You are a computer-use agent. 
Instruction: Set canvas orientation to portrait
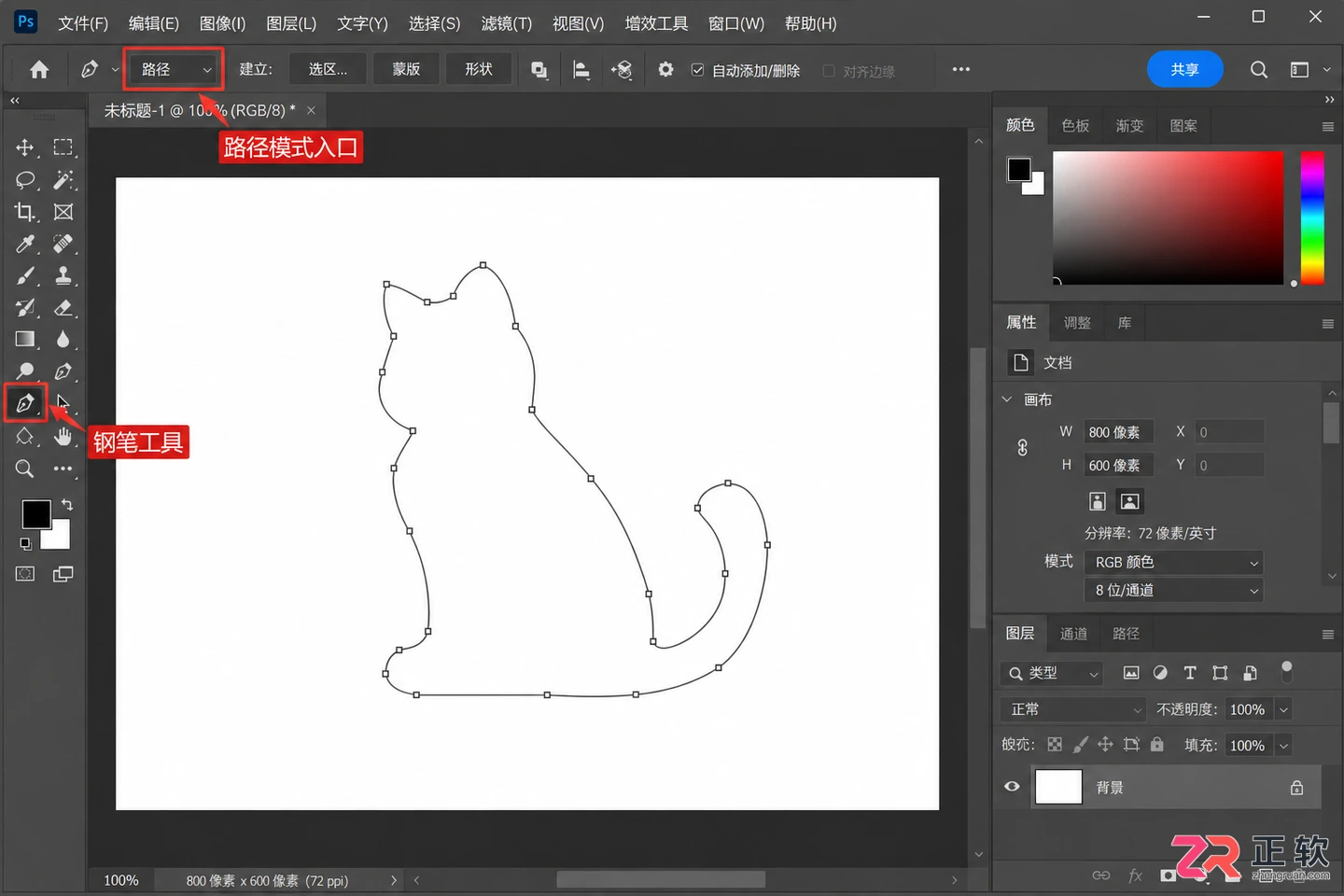pyautogui.click(x=1098, y=501)
